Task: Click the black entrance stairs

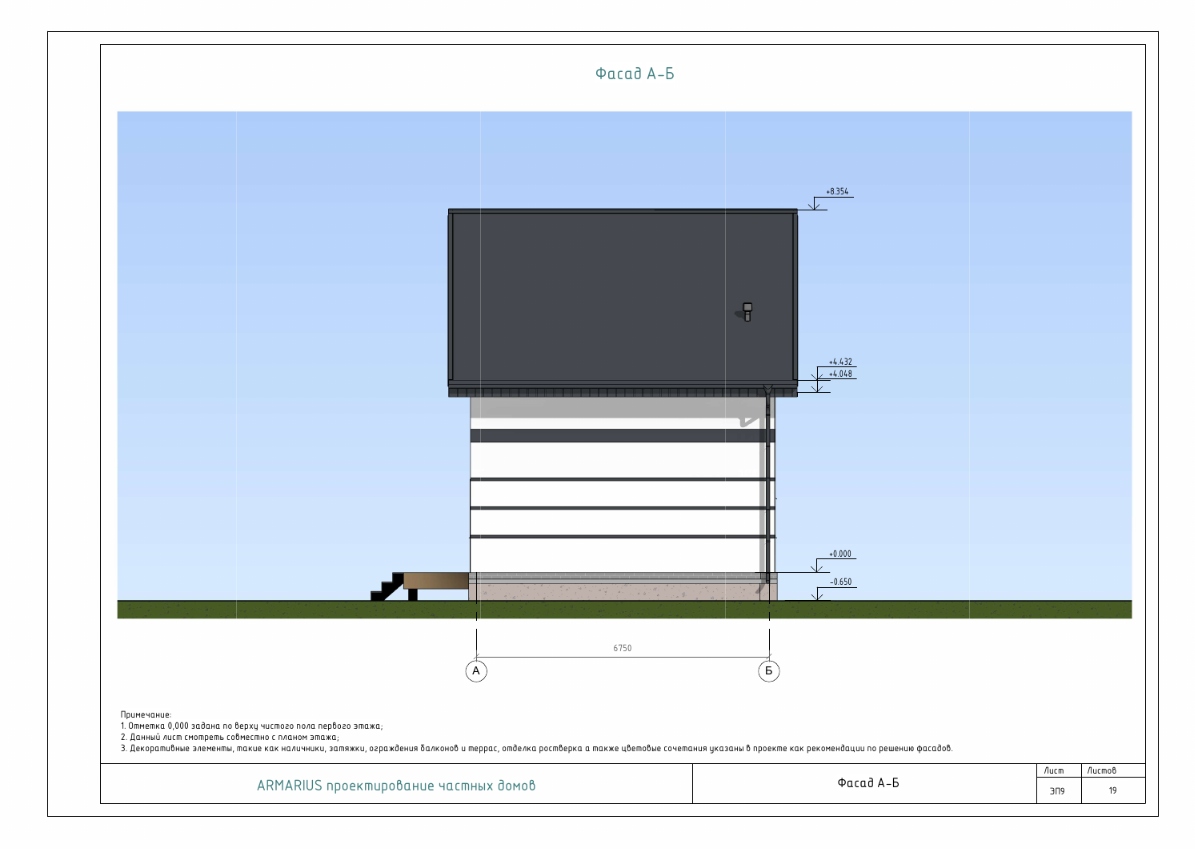Action: pos(385,588)
